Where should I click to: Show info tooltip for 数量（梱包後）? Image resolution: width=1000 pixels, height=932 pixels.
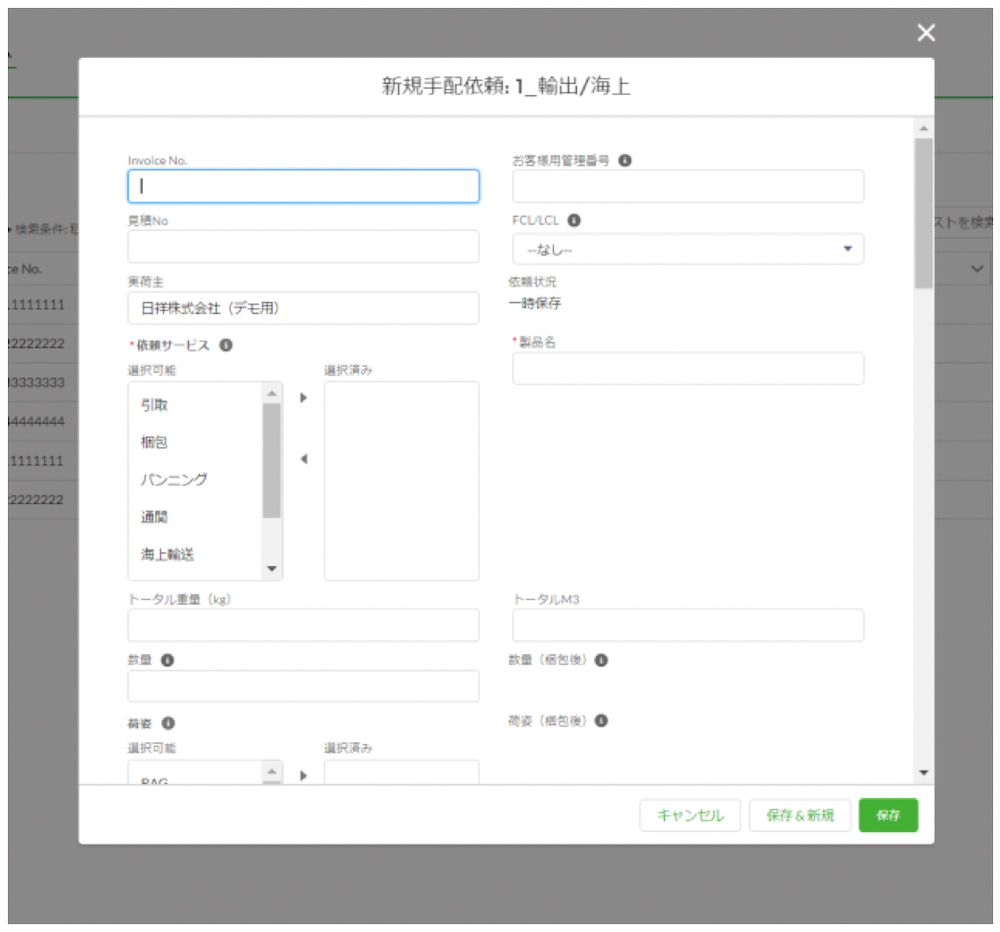pos(601,660)
